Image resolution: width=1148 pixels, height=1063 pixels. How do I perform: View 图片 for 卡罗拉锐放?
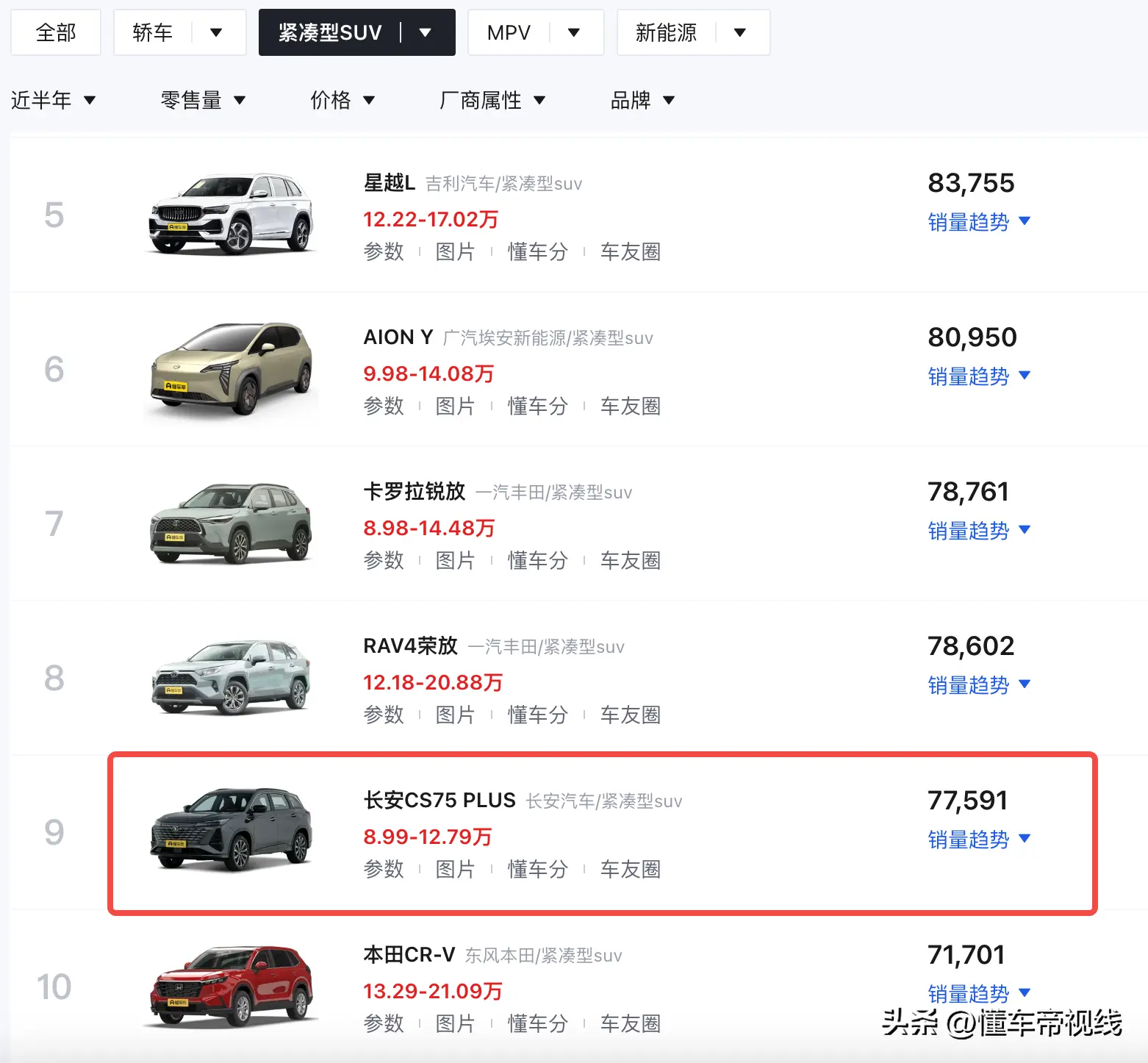(x=456, y=560)
